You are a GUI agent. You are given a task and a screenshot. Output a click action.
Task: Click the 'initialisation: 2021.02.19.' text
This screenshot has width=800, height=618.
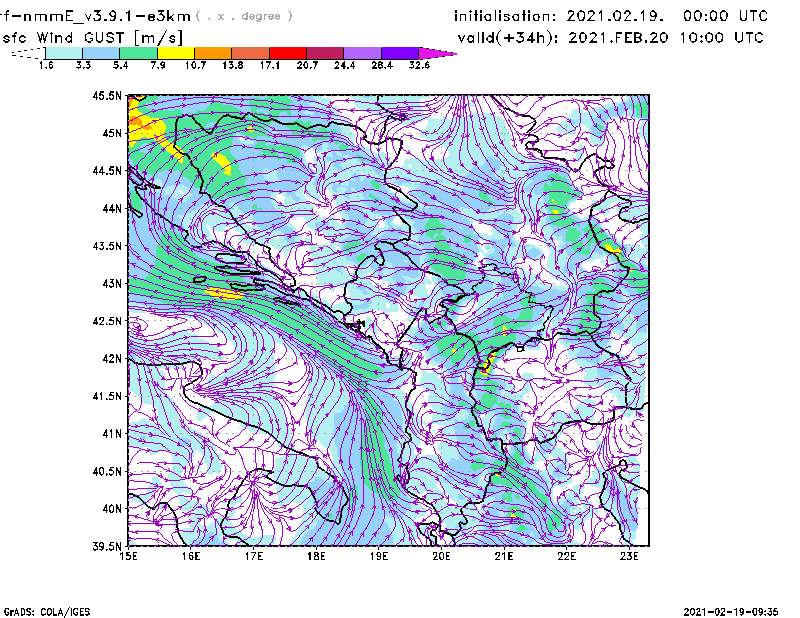click(559, 16)
